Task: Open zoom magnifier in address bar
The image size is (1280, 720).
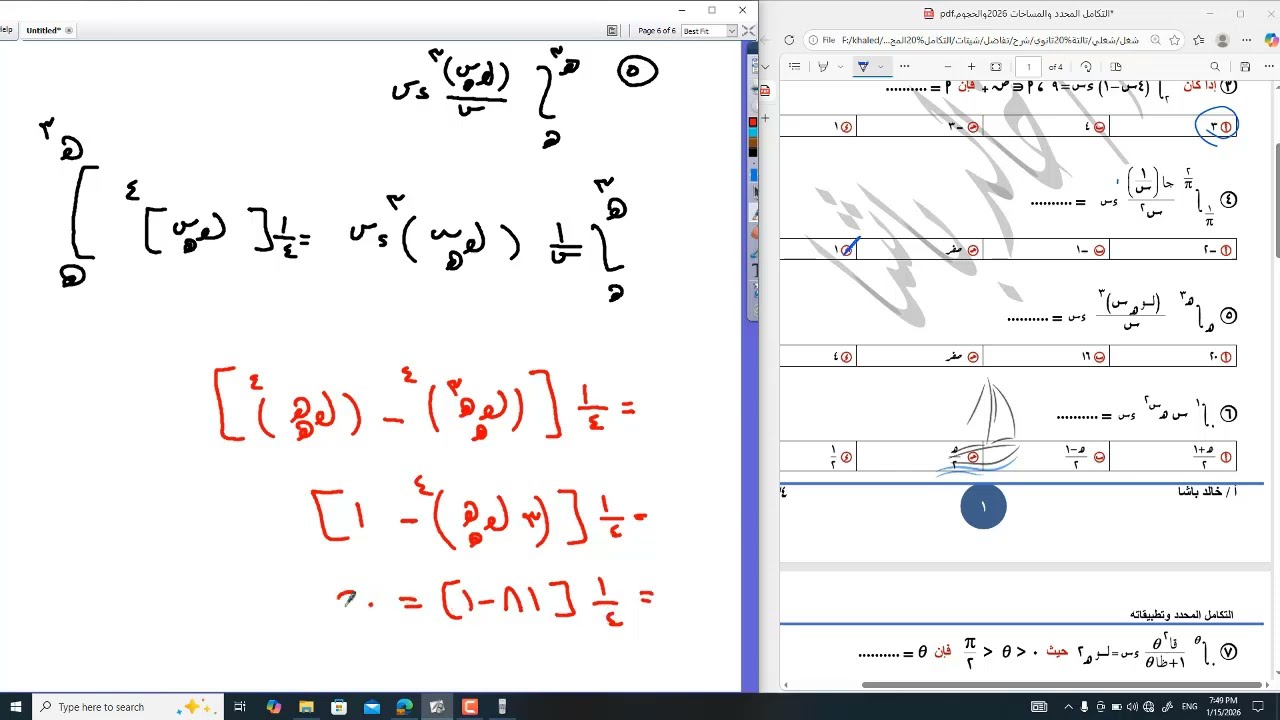Action: 1156,40
